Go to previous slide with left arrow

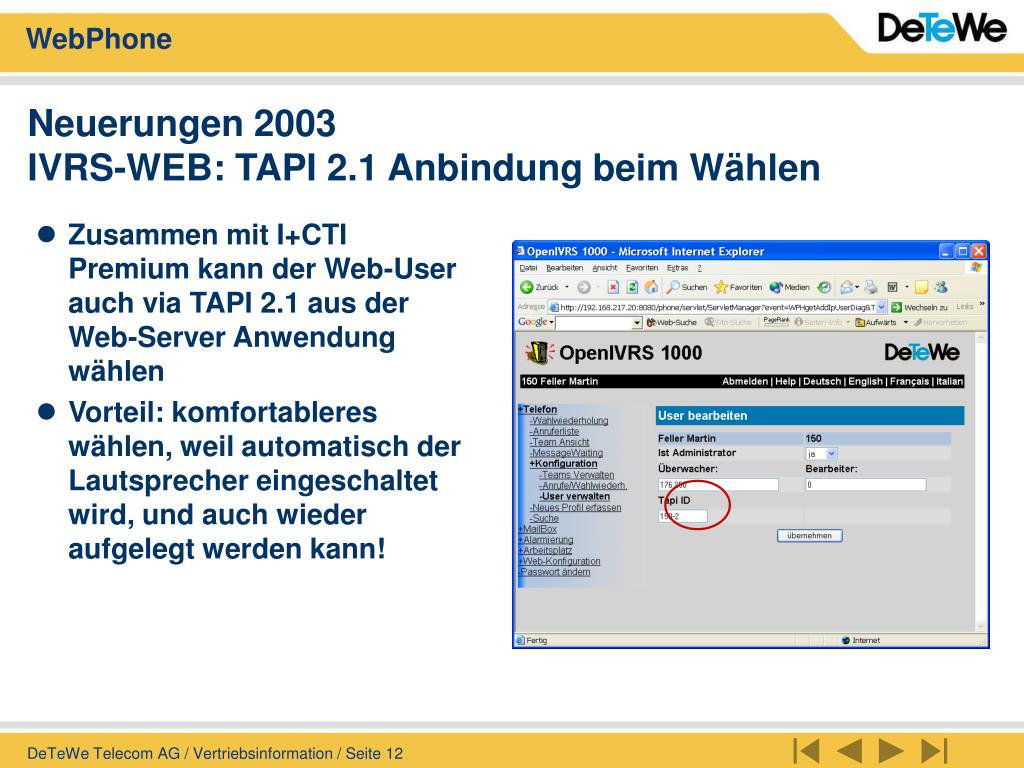click(x=849, y=750)
